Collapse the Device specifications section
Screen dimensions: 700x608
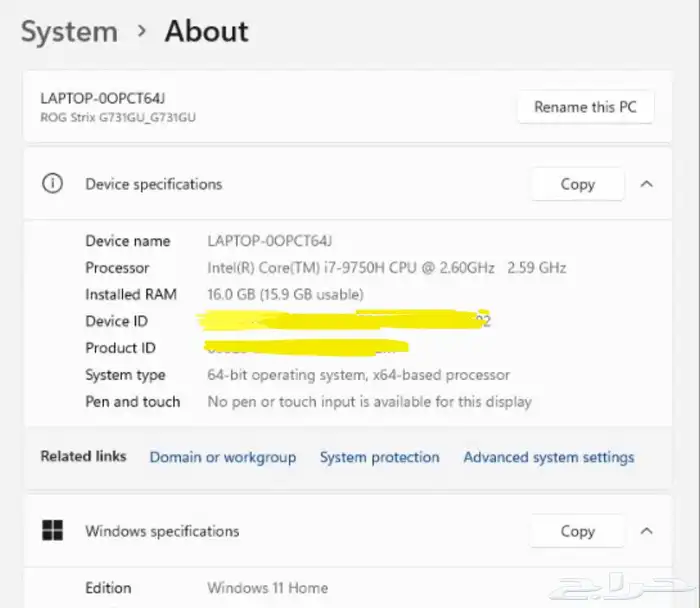click(x=647, y=184)
